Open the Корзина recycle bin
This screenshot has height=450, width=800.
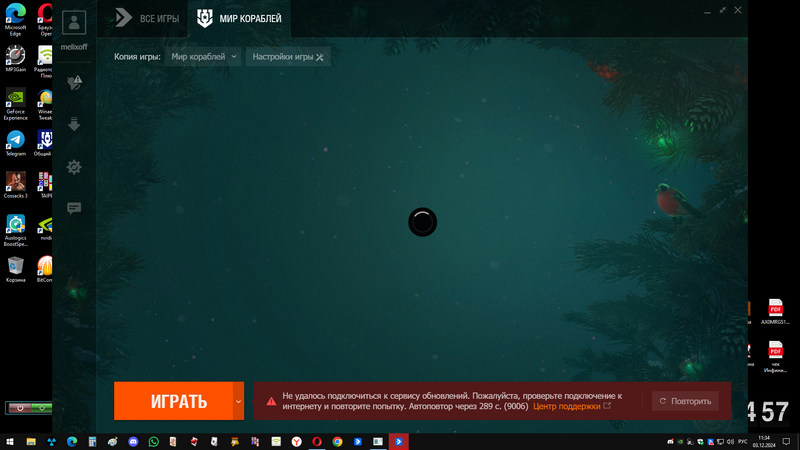(x=15, y=269)
